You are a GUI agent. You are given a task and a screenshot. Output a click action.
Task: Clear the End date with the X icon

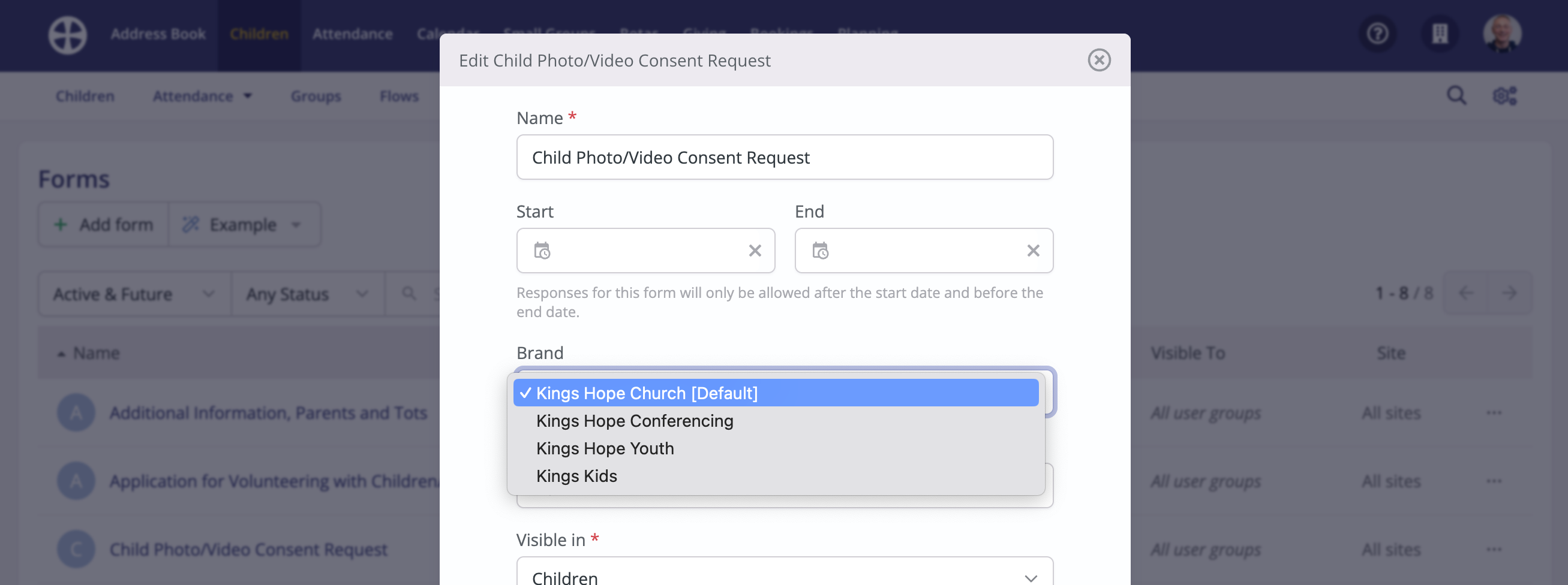click(x=1033, y=251)
